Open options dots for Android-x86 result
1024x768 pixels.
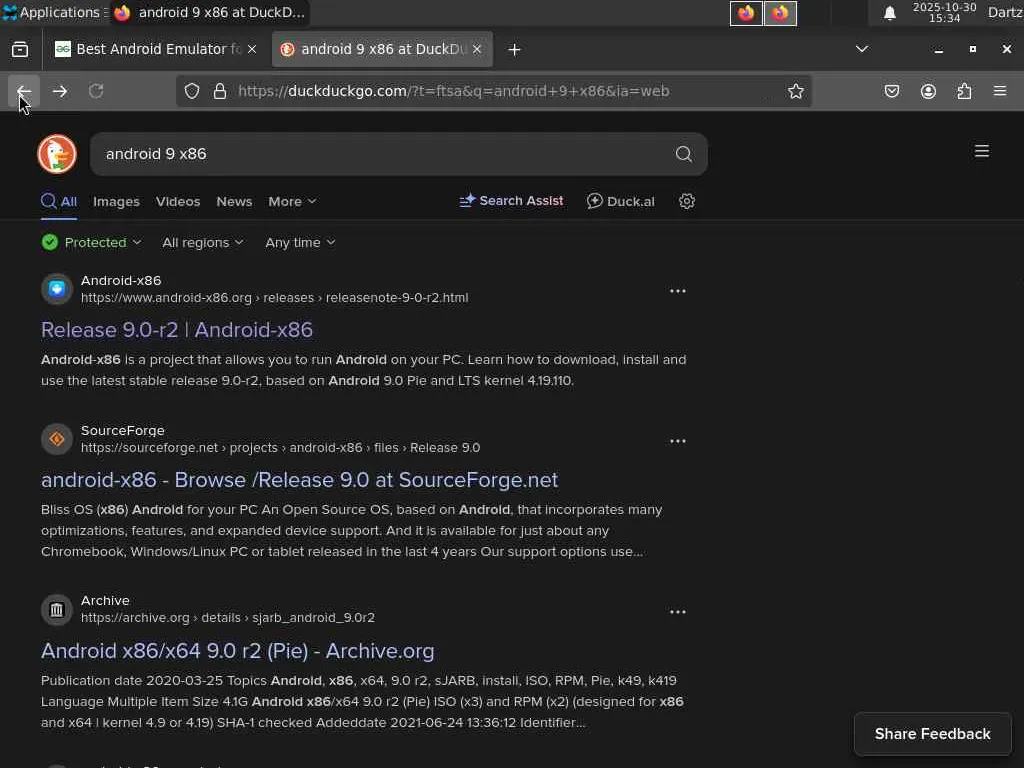[678, 291]
